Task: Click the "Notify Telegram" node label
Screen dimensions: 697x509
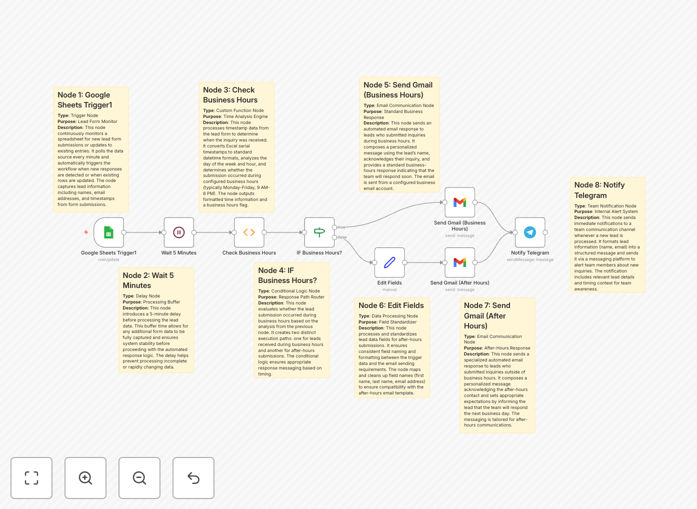Action: pyautogui.click(x=530, y=252)
